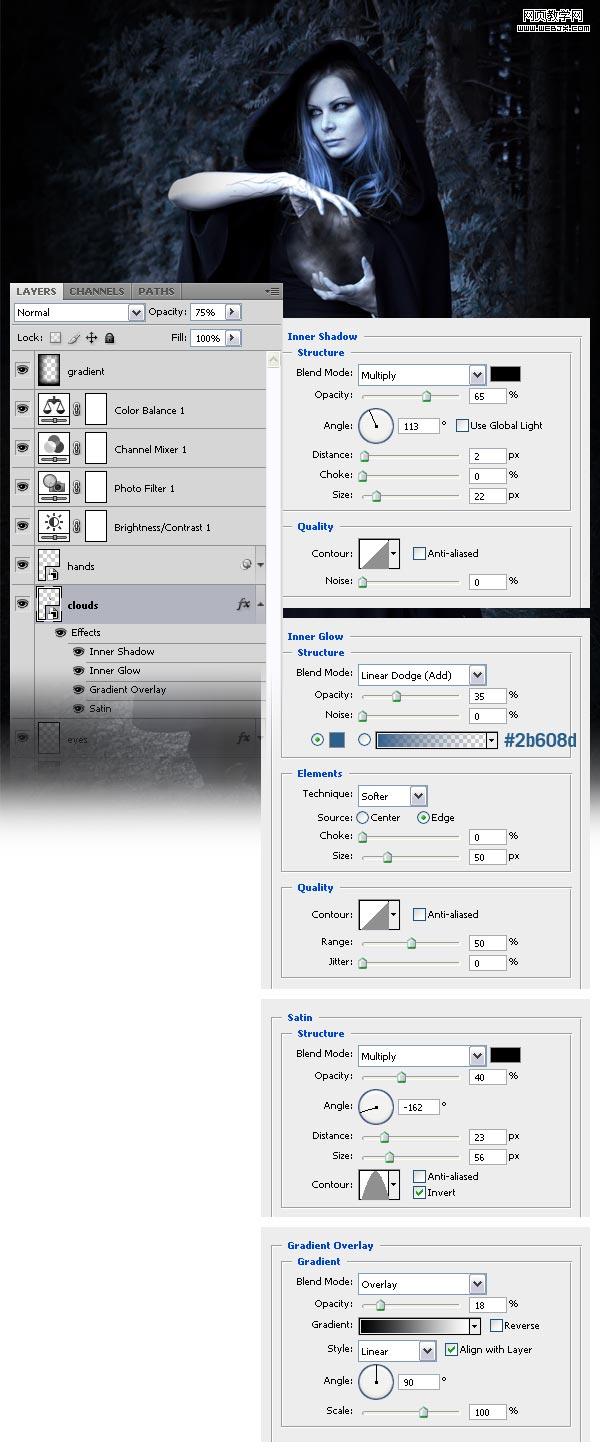Select the hands layer thumbnail

click(49, 565)
